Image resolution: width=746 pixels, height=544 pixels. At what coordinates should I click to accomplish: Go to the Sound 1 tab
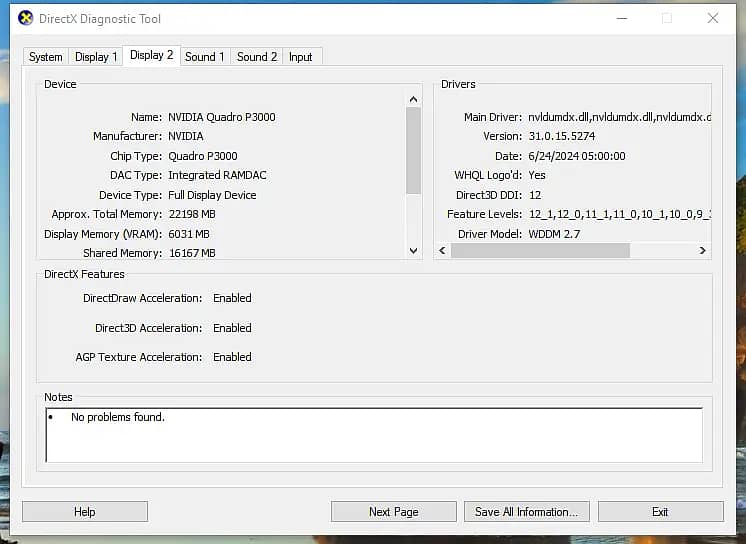(205, 57)
